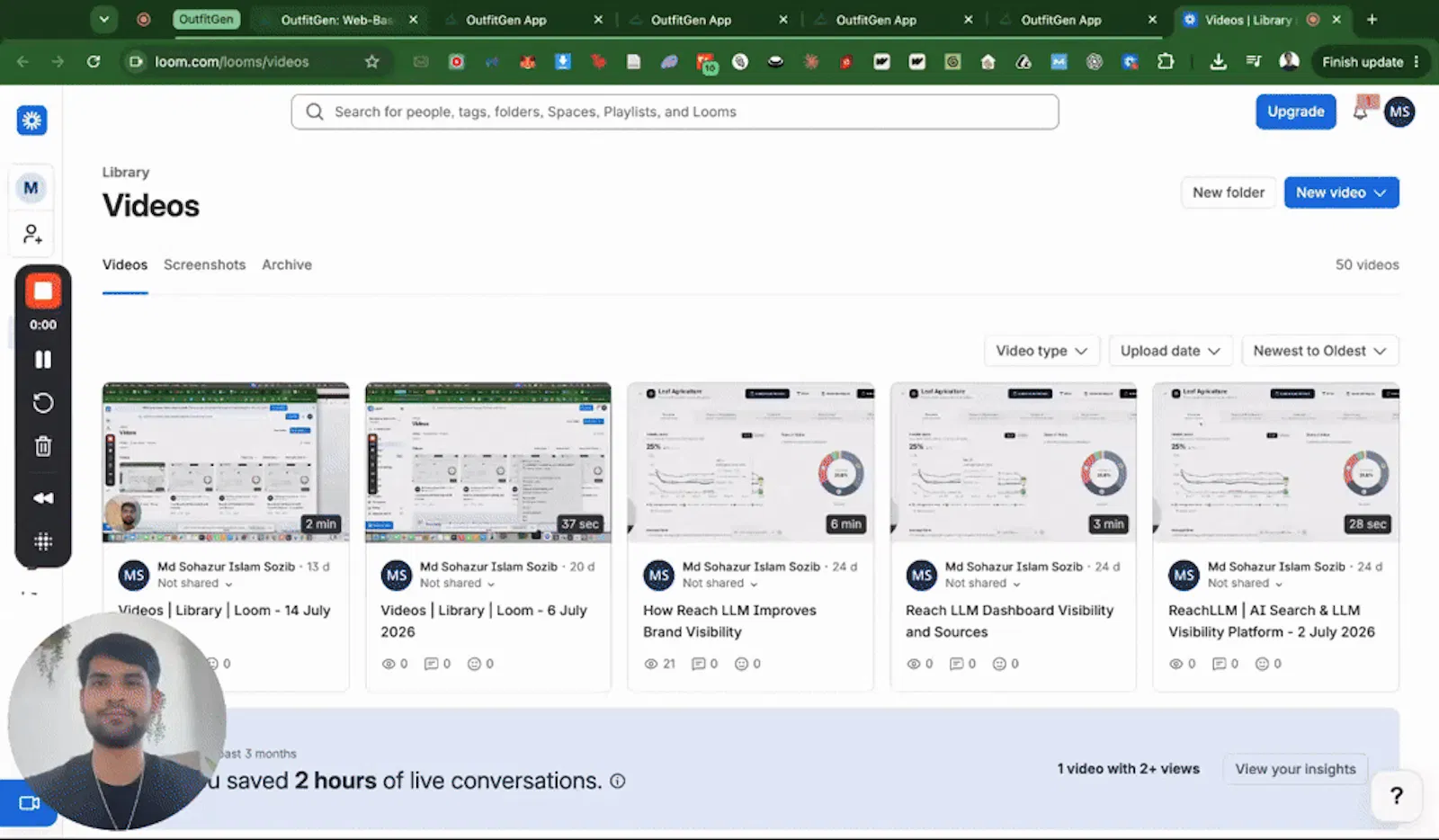
Task: Open the How Reach LLM Improves Brand Visibility title
Action: click(x=729, y=621)
